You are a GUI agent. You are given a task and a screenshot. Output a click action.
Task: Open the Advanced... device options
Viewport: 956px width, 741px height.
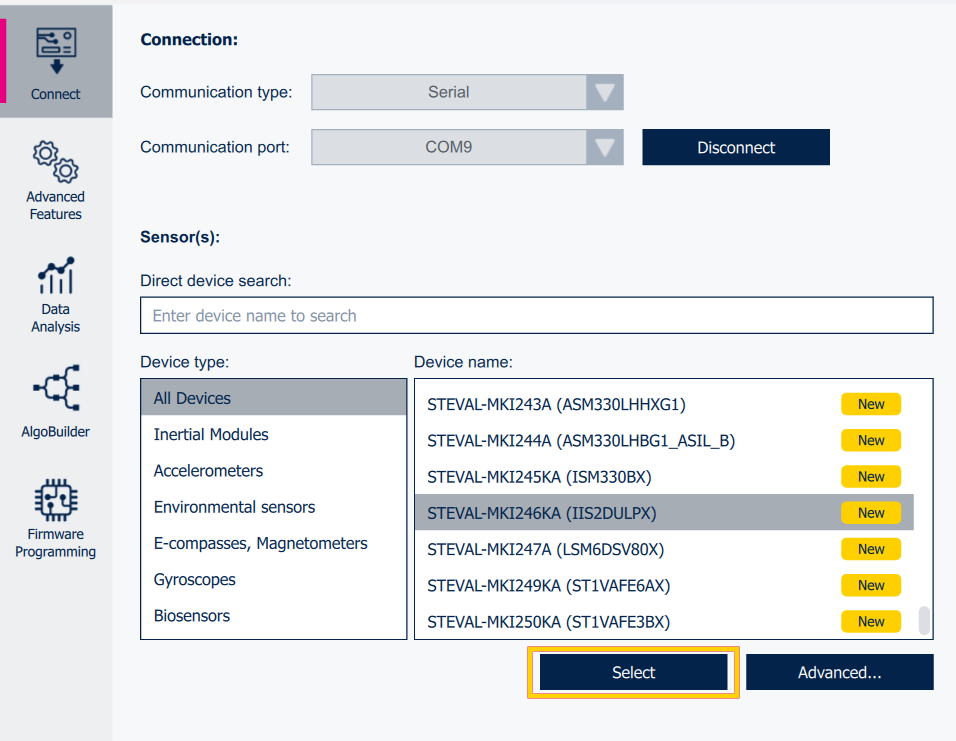[839, 673]
